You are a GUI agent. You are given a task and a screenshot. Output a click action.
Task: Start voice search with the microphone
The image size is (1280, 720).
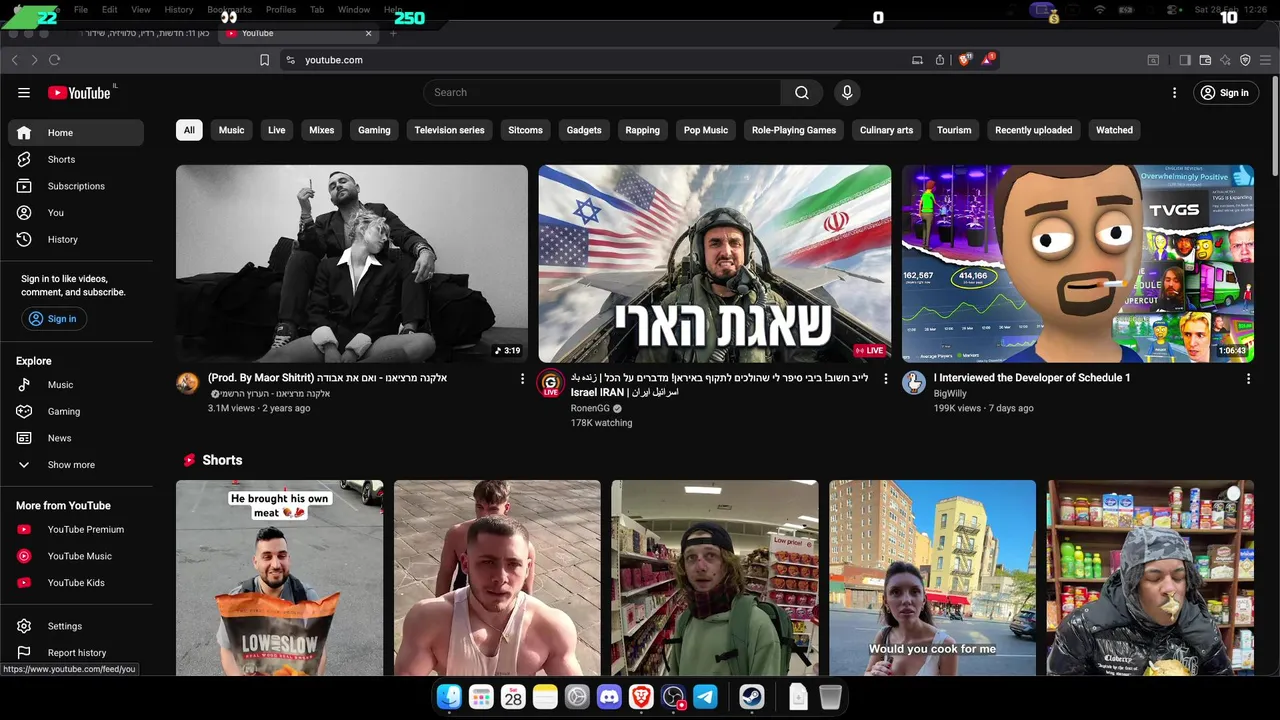point(847,92)
